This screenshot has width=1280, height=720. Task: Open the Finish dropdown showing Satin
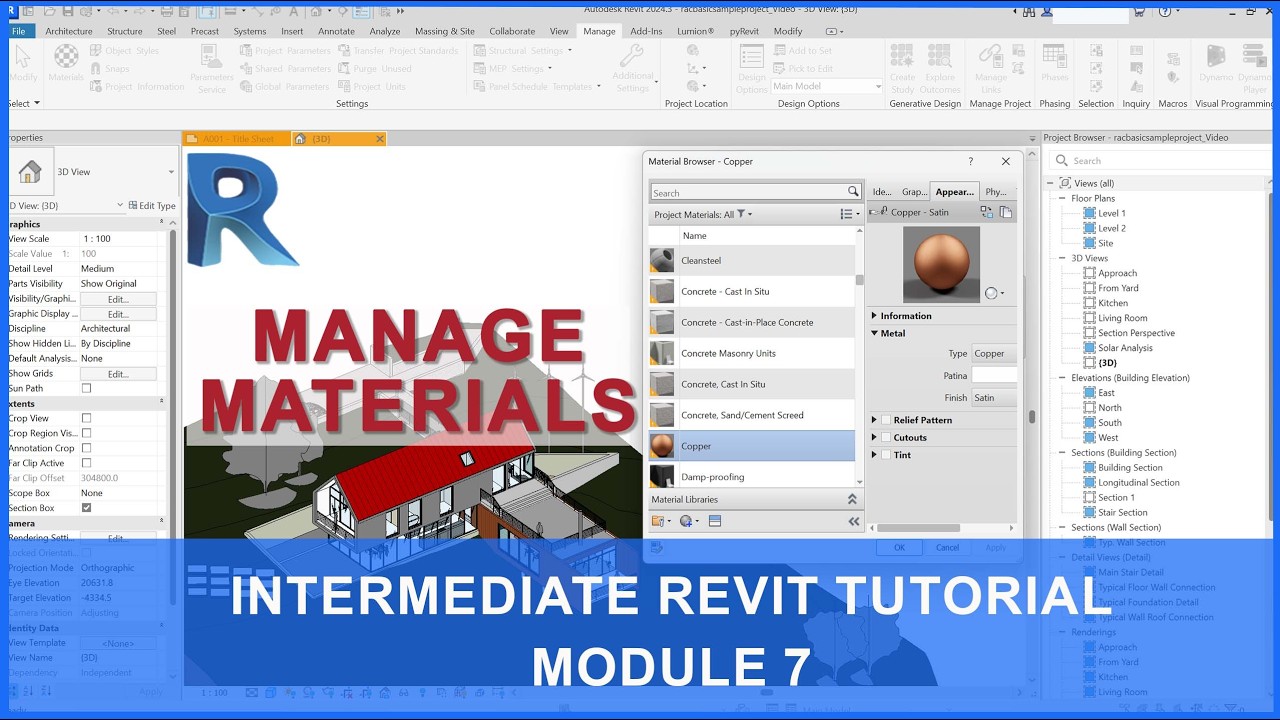coord(995,397)
